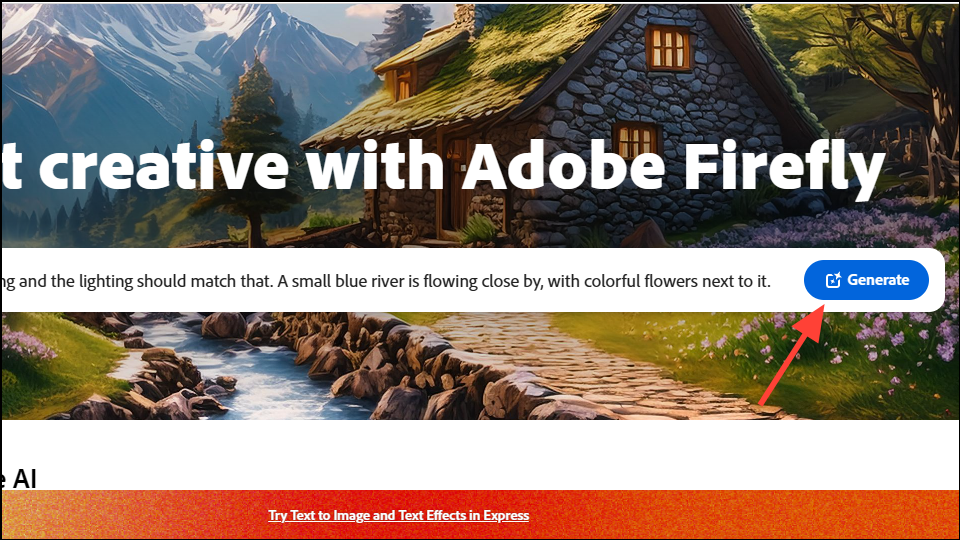Click the red arrow pointing to Generate
The width and height of the screenshot is (960, 540).
point(792,355)
